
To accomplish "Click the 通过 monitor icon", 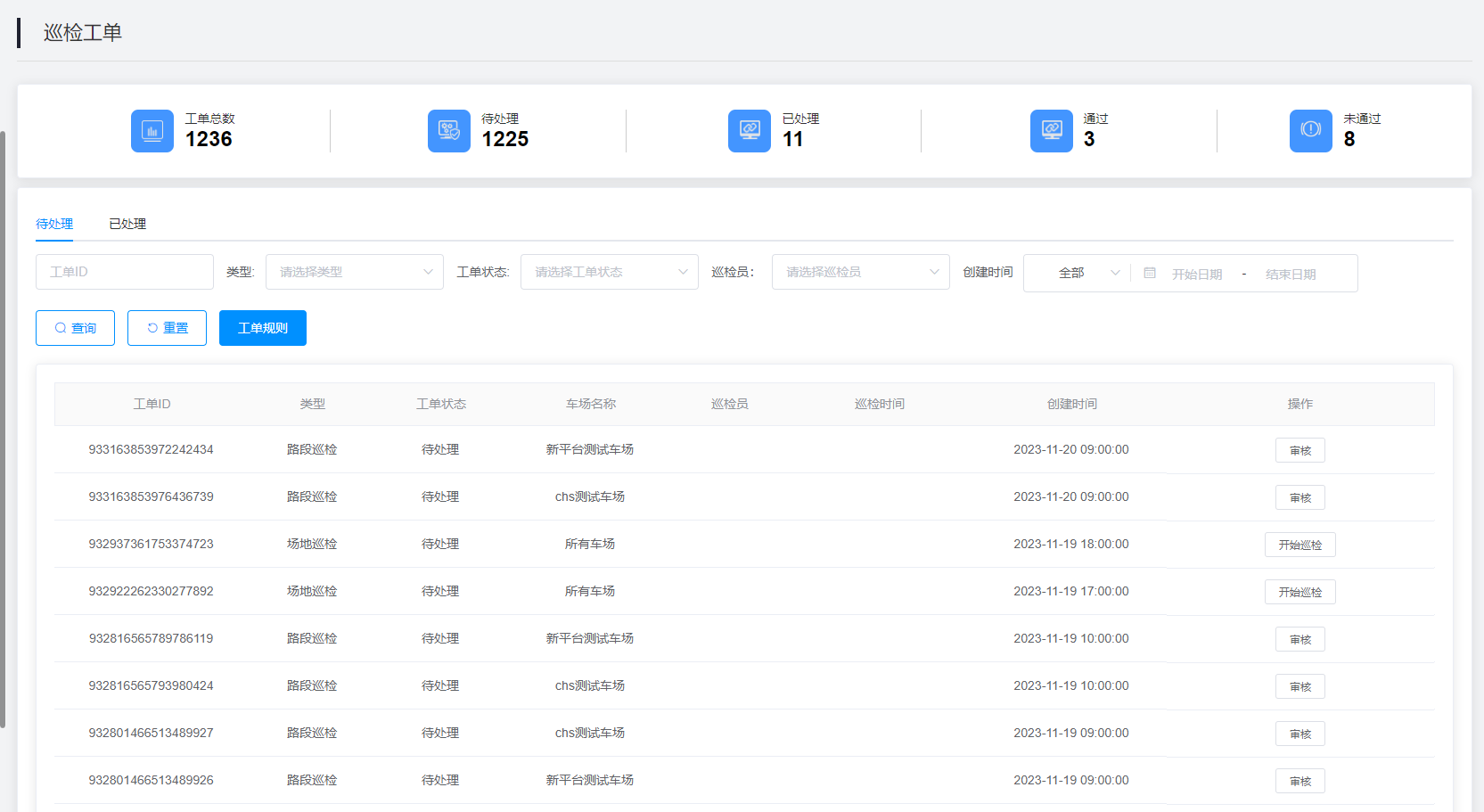I will 1051,131.
